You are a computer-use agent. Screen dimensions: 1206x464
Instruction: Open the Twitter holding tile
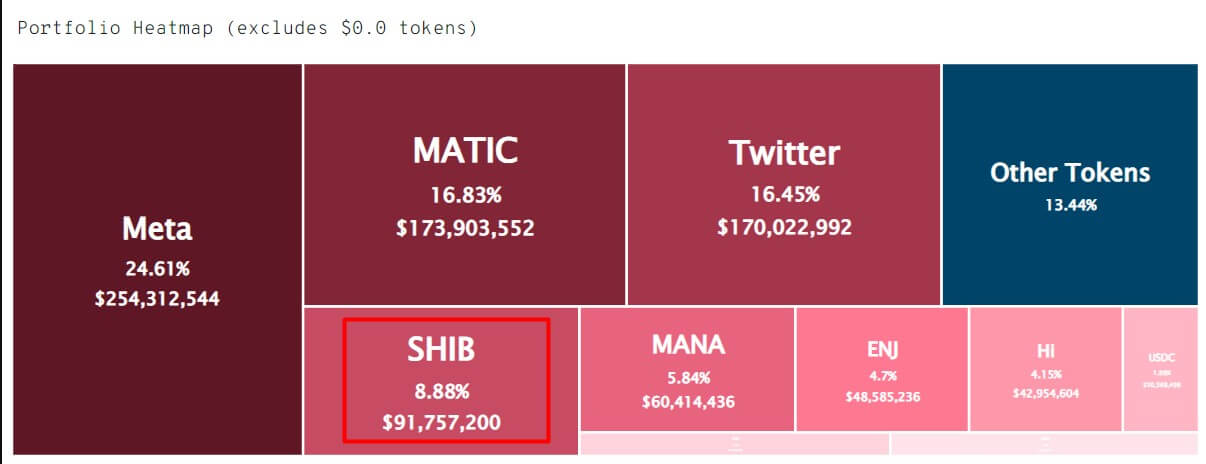(x=784, y=184)
